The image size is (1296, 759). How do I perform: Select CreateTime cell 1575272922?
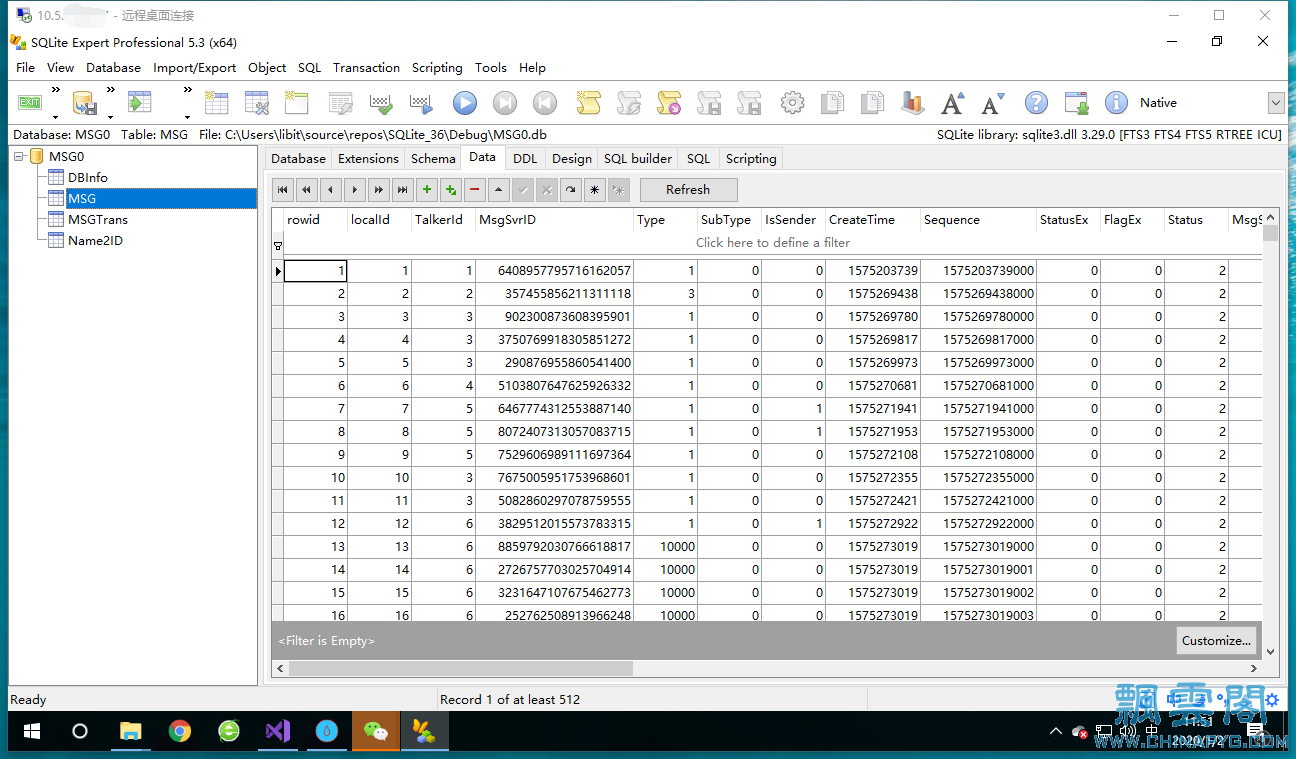(872, 524)
